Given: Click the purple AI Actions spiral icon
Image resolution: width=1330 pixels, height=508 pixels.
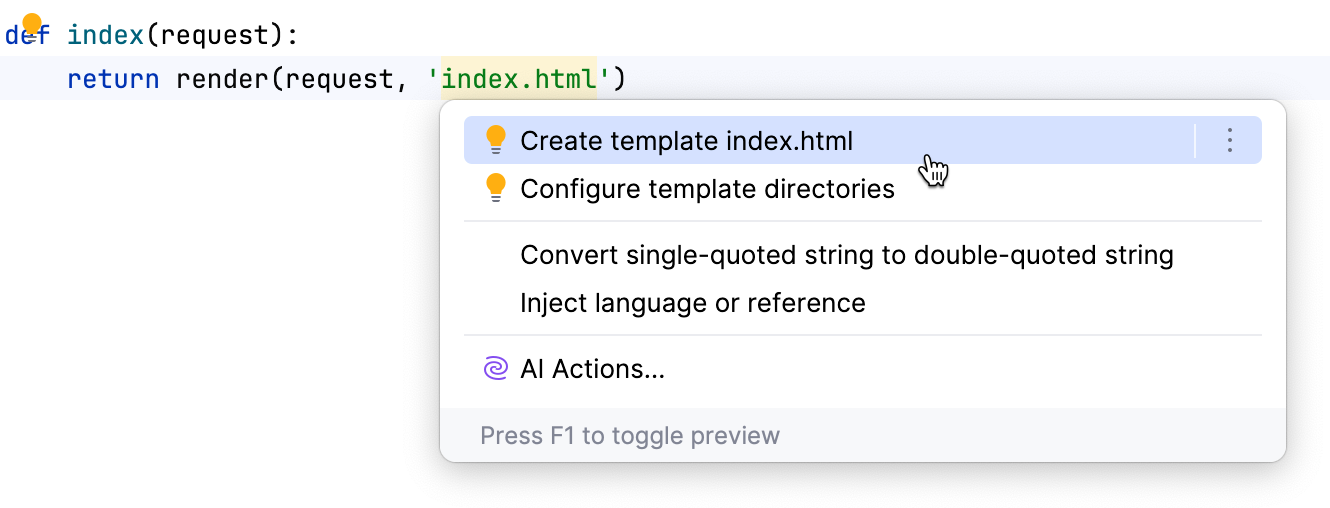Looking at the screenshot, I should tap(495, 369).
